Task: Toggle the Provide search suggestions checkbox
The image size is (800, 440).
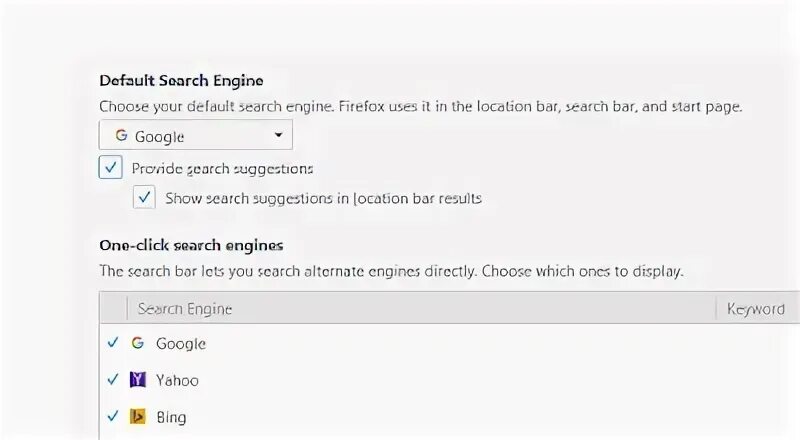Action: (111, 167)
